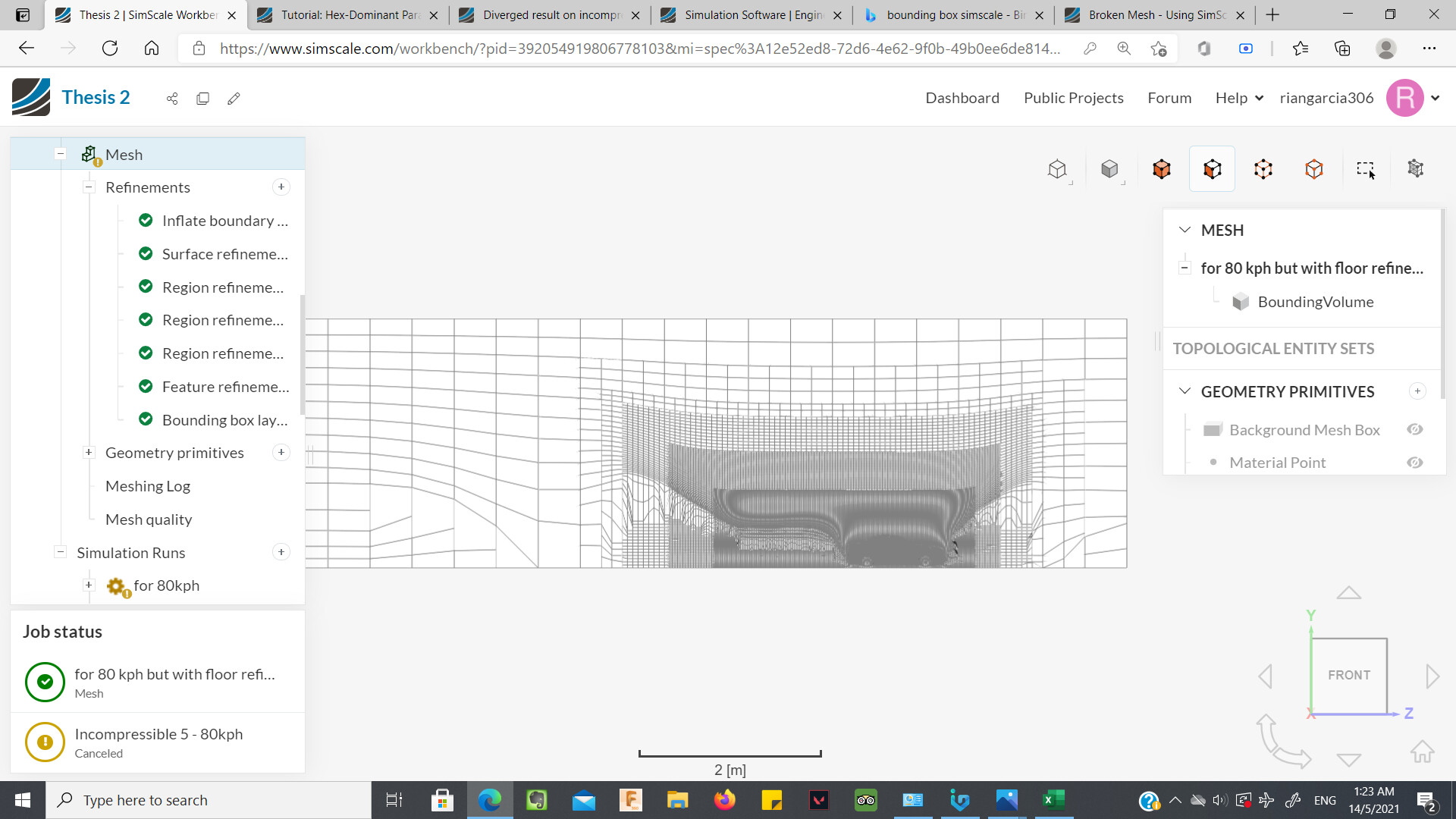Switch to the Diverged result browser tab

click(x=550, y=14)
